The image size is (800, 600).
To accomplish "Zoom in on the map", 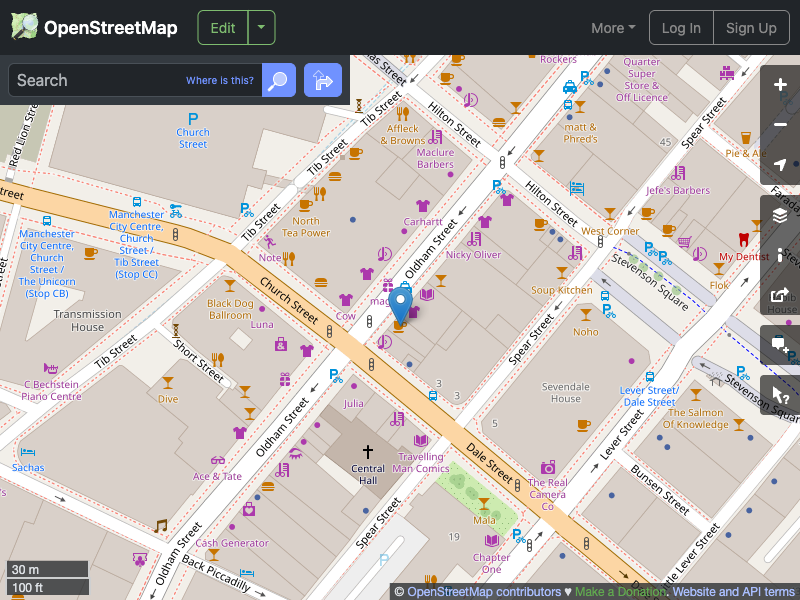I will pyautogui.click(x=780, y=85).
